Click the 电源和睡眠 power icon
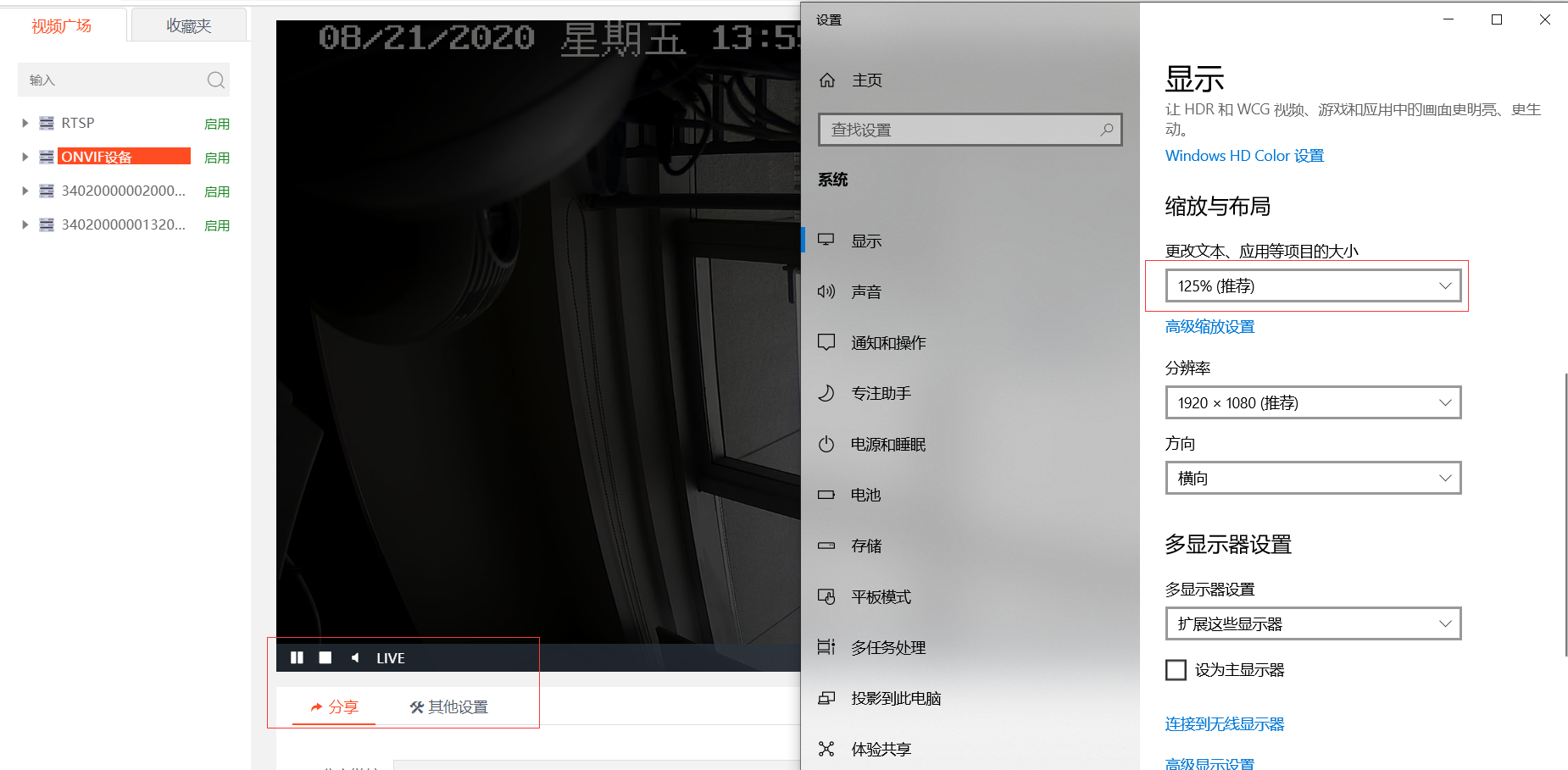1568x770 pixels. [x=826, y=444]
